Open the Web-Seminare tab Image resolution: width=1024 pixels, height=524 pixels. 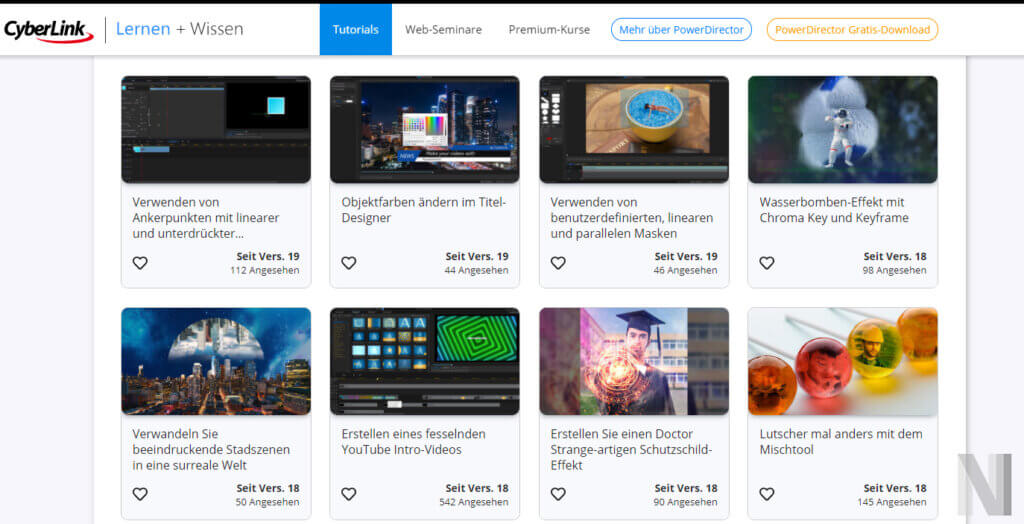(443, 30)
